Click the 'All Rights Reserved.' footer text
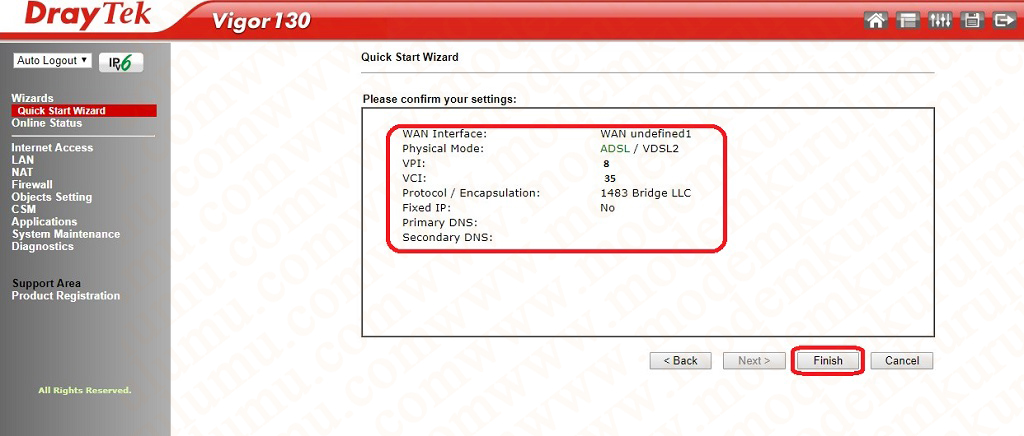This screenshot has height=436, width=1024. click(85, 390)
